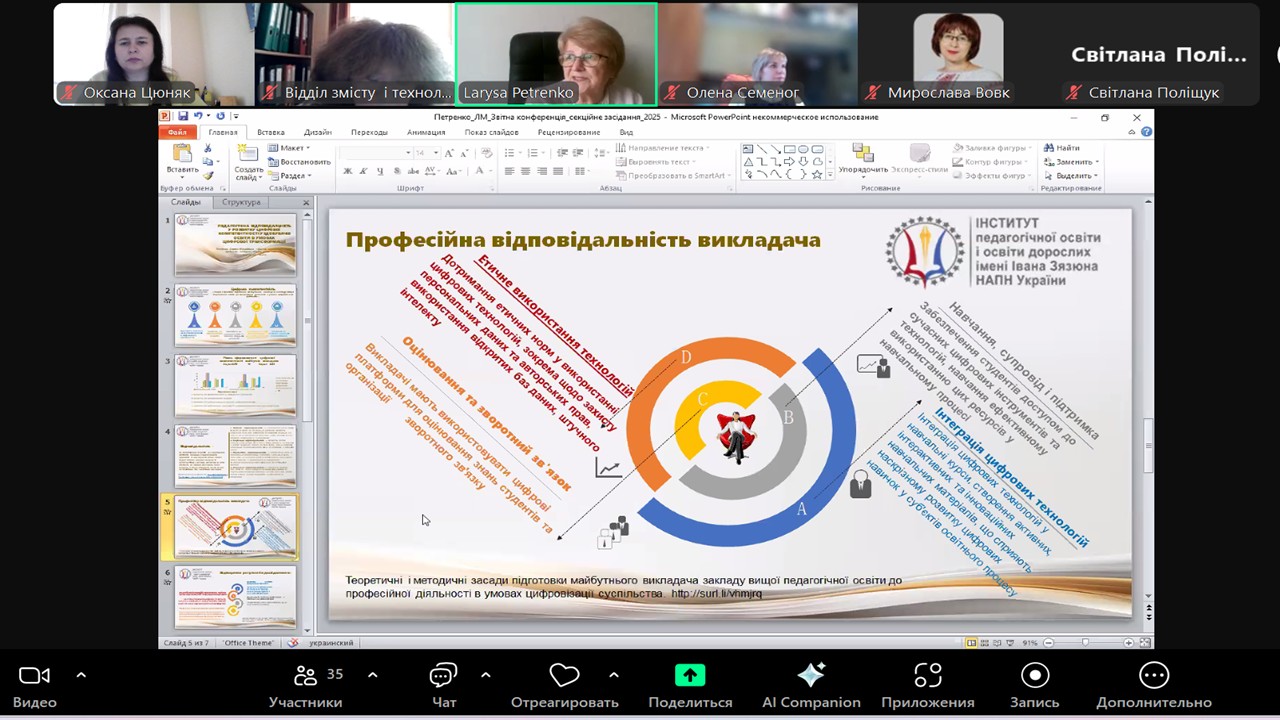Switch to the Структура pane tab
The image size is (1280, 720).
coord(241,202)
